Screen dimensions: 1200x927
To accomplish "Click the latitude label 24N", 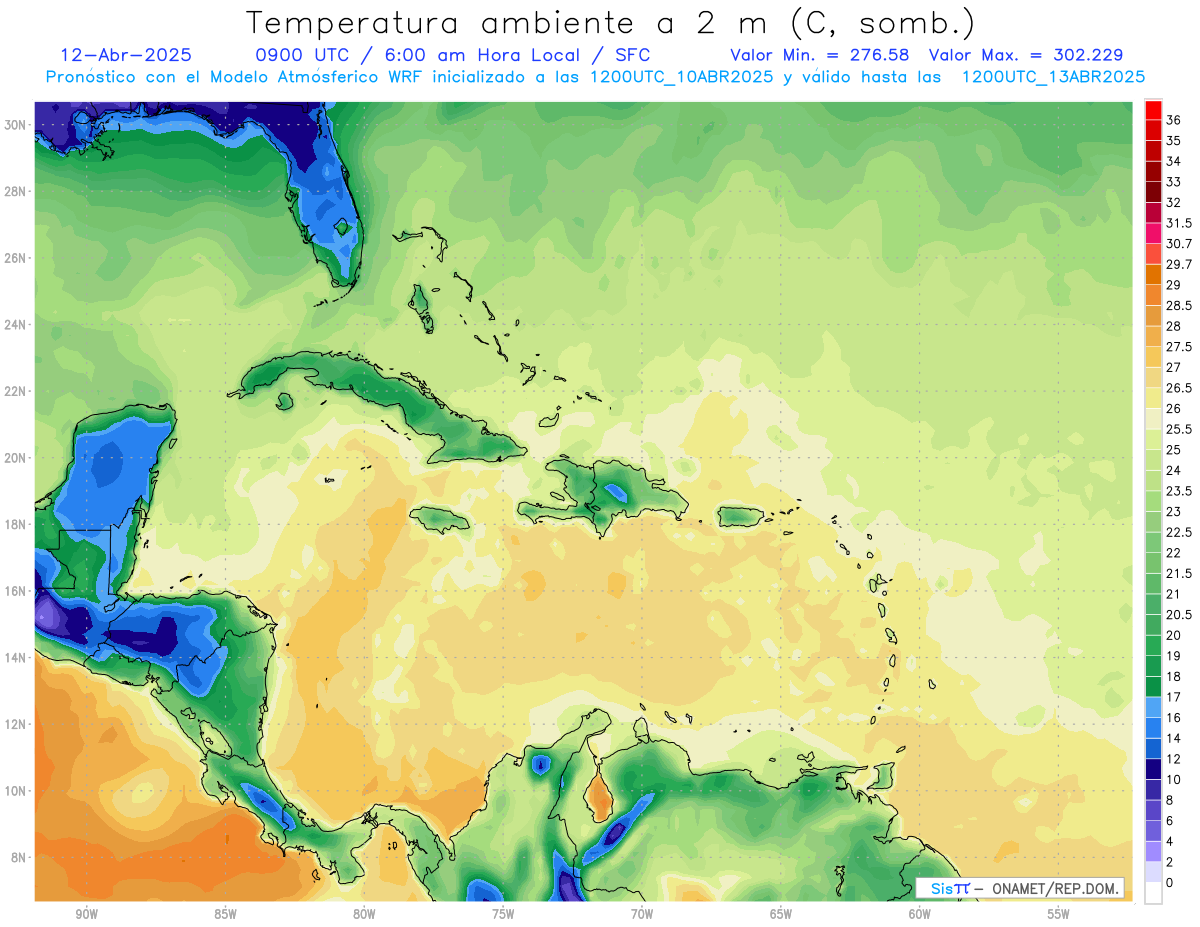I will click(x=16, y=325).
